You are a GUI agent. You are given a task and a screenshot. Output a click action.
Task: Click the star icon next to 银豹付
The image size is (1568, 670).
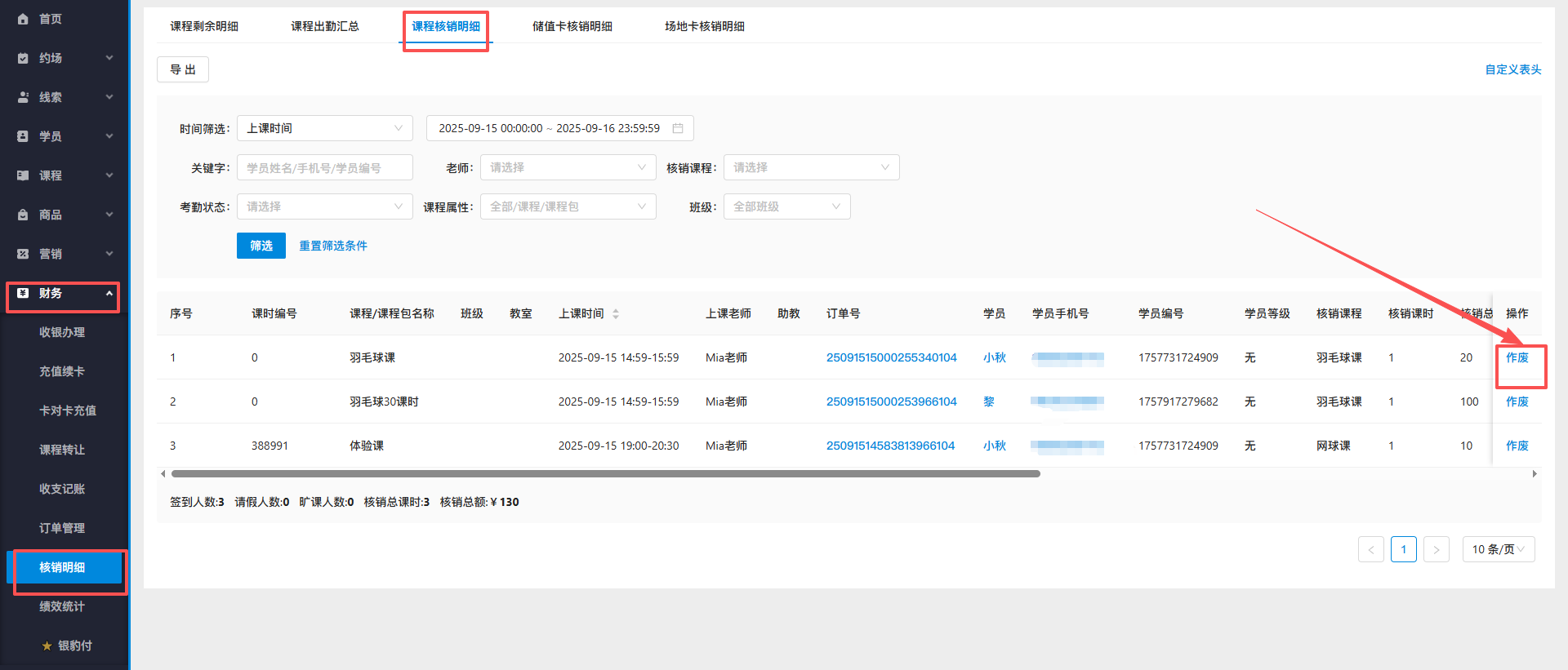point(47,646)
